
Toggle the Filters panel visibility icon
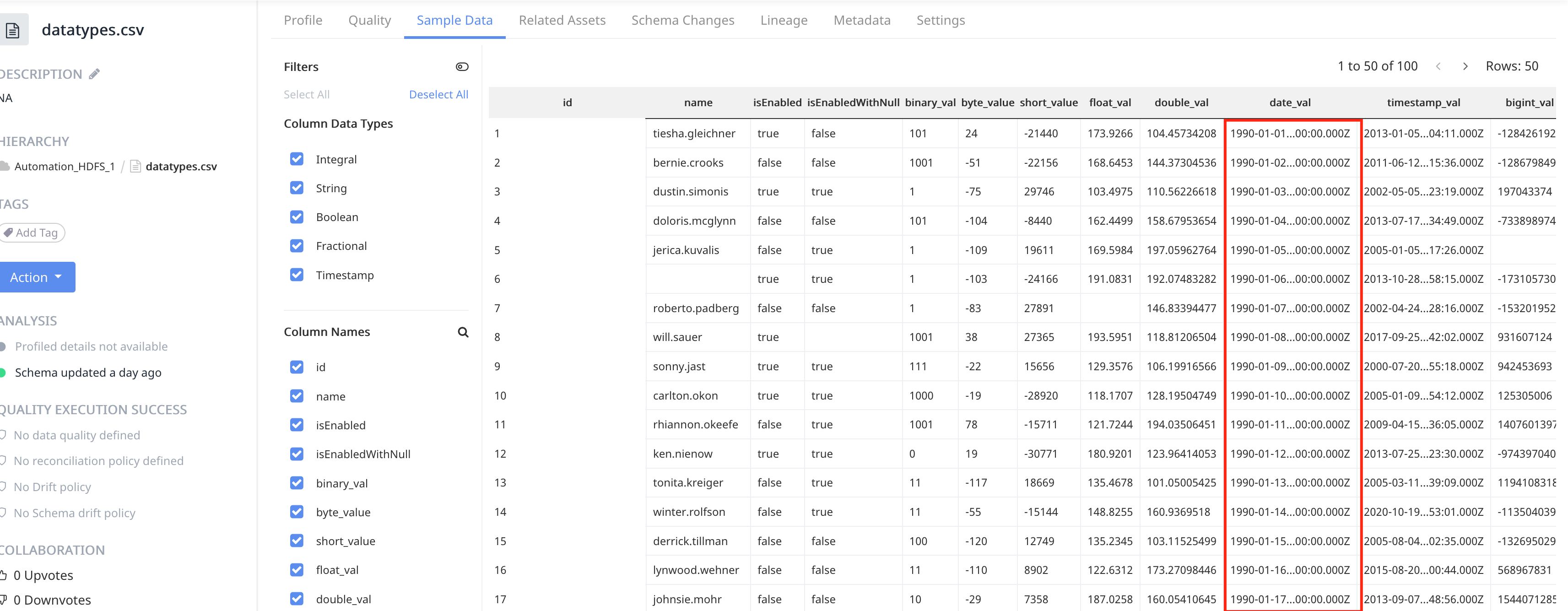pos(462,67)
